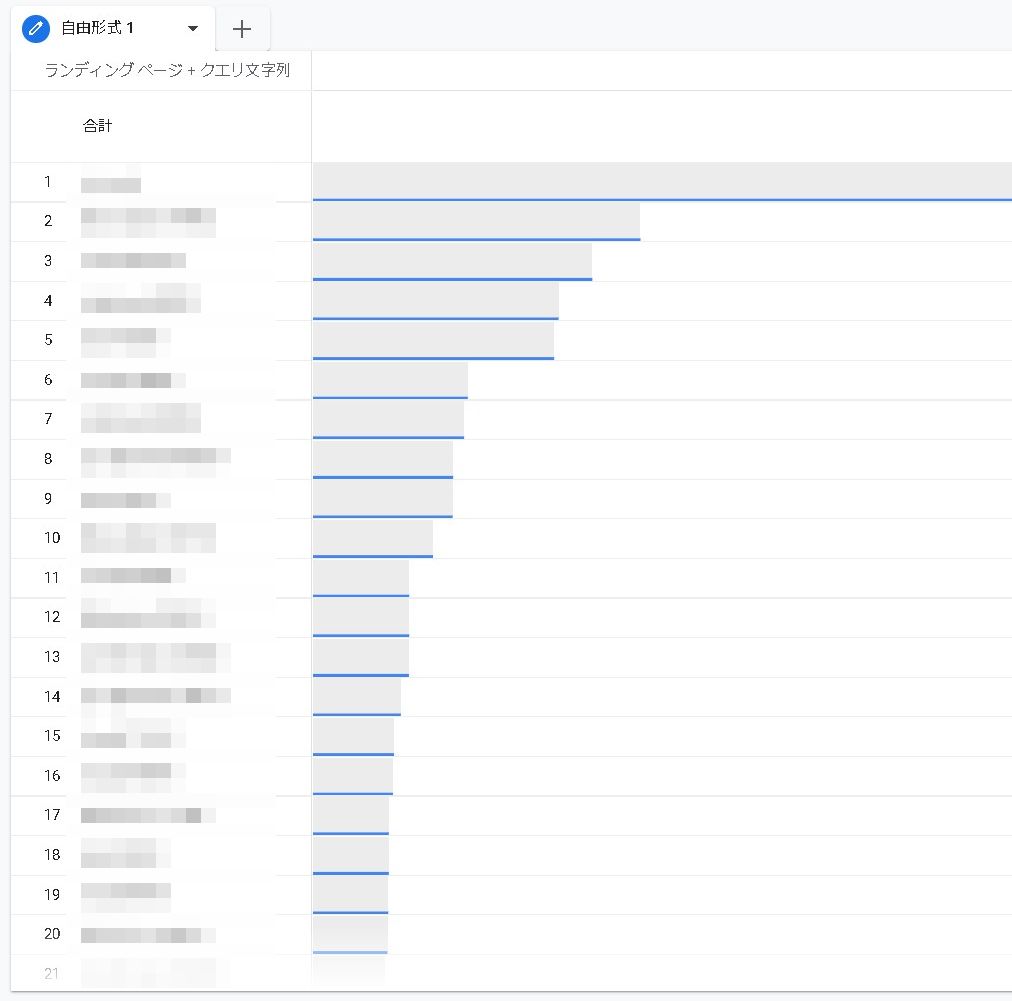Screen dimensions: 1012x1001
Task: Select the 自由形式 1 tab label
Action: pos(98,28)
